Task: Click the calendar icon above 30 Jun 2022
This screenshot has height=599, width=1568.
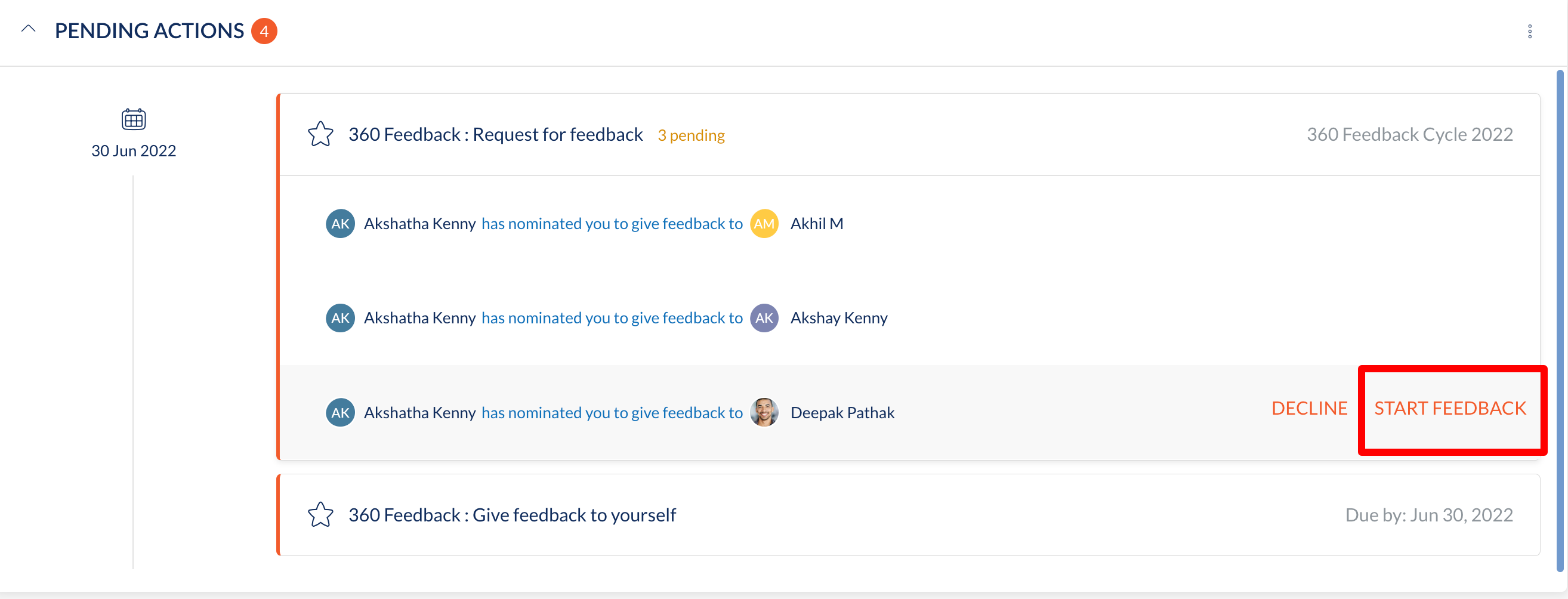Action: [x=133, y=119]
